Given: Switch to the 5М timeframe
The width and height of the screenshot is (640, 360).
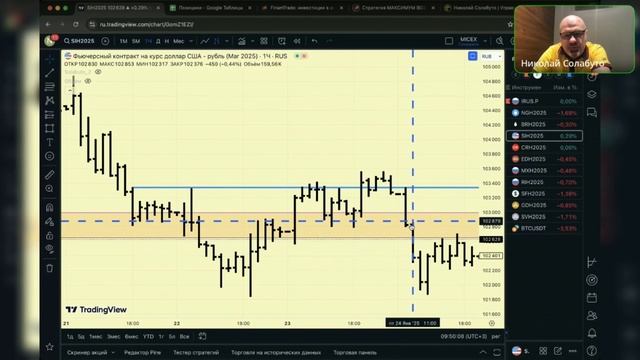Looking at the screenshot, I should click(136, 41).
